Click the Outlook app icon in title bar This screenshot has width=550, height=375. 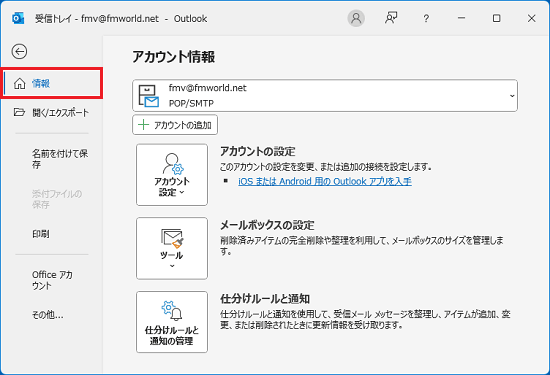tap(18, 18)
